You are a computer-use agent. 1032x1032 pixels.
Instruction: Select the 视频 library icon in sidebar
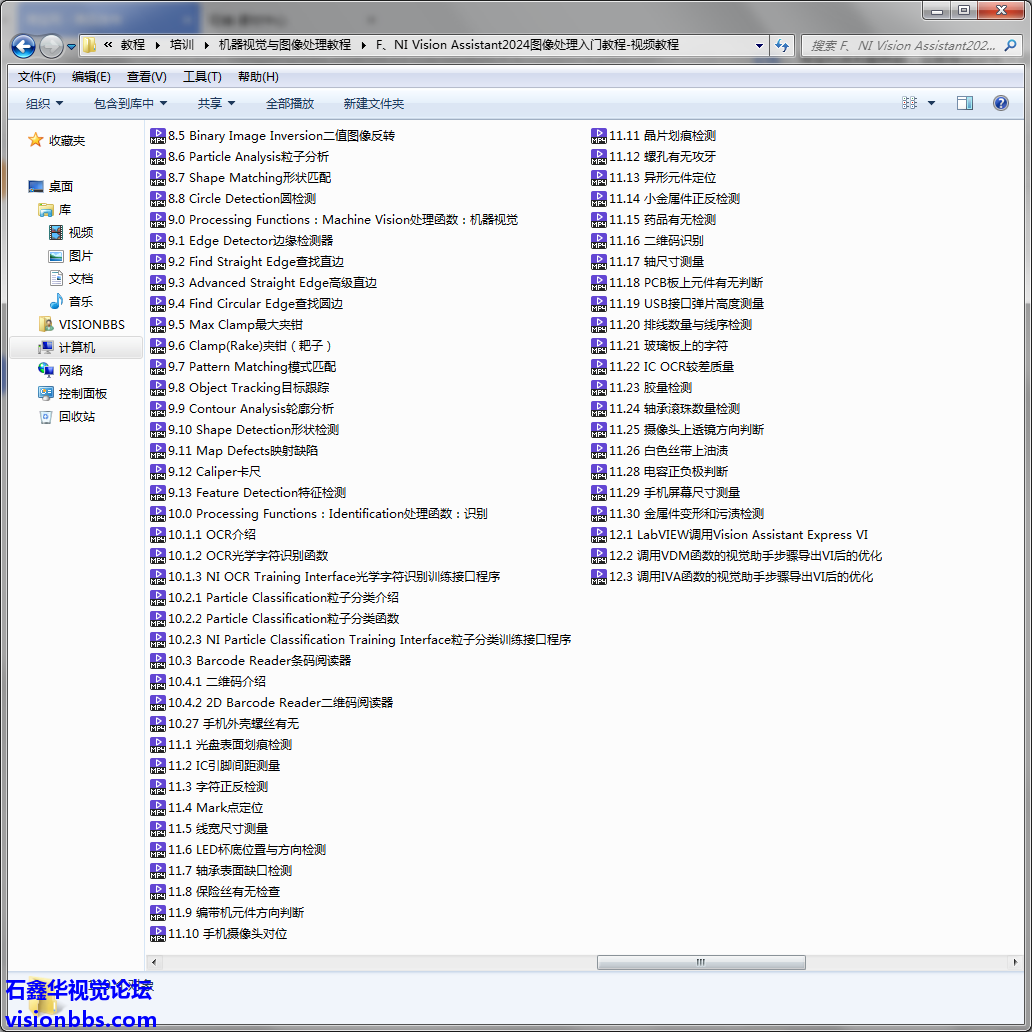(57, 232)
